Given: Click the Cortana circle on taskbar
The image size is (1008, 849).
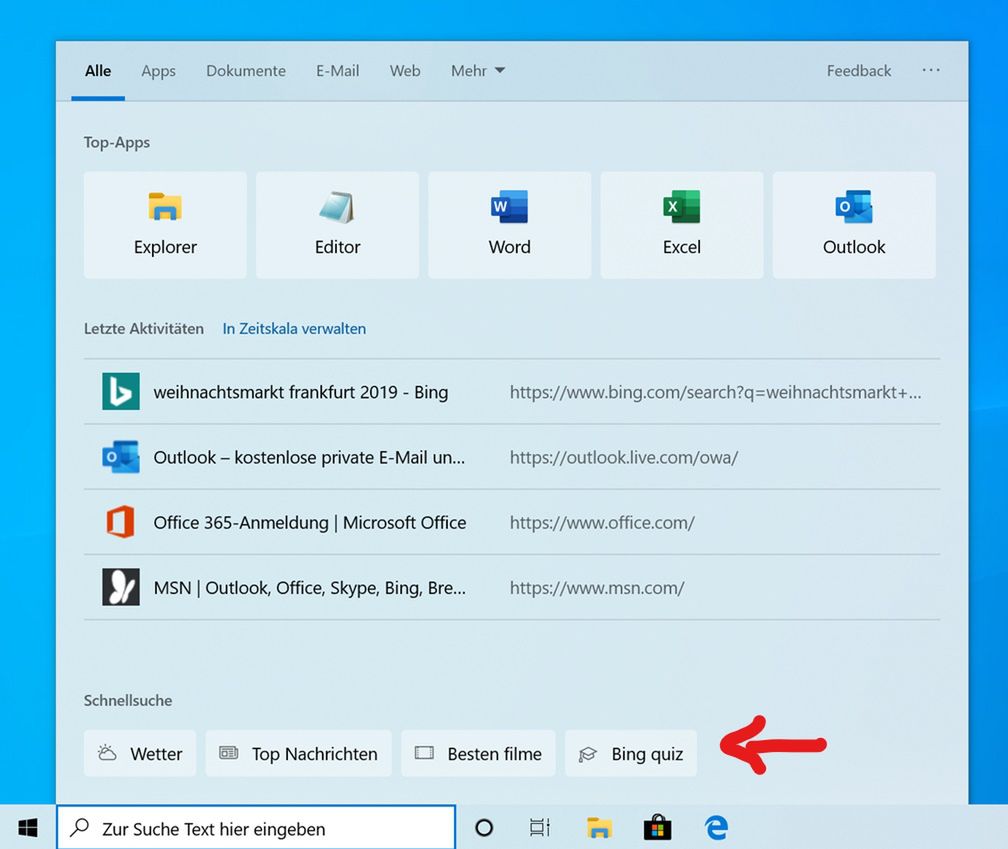Looking at the screenshot, I should pos(484,828).
